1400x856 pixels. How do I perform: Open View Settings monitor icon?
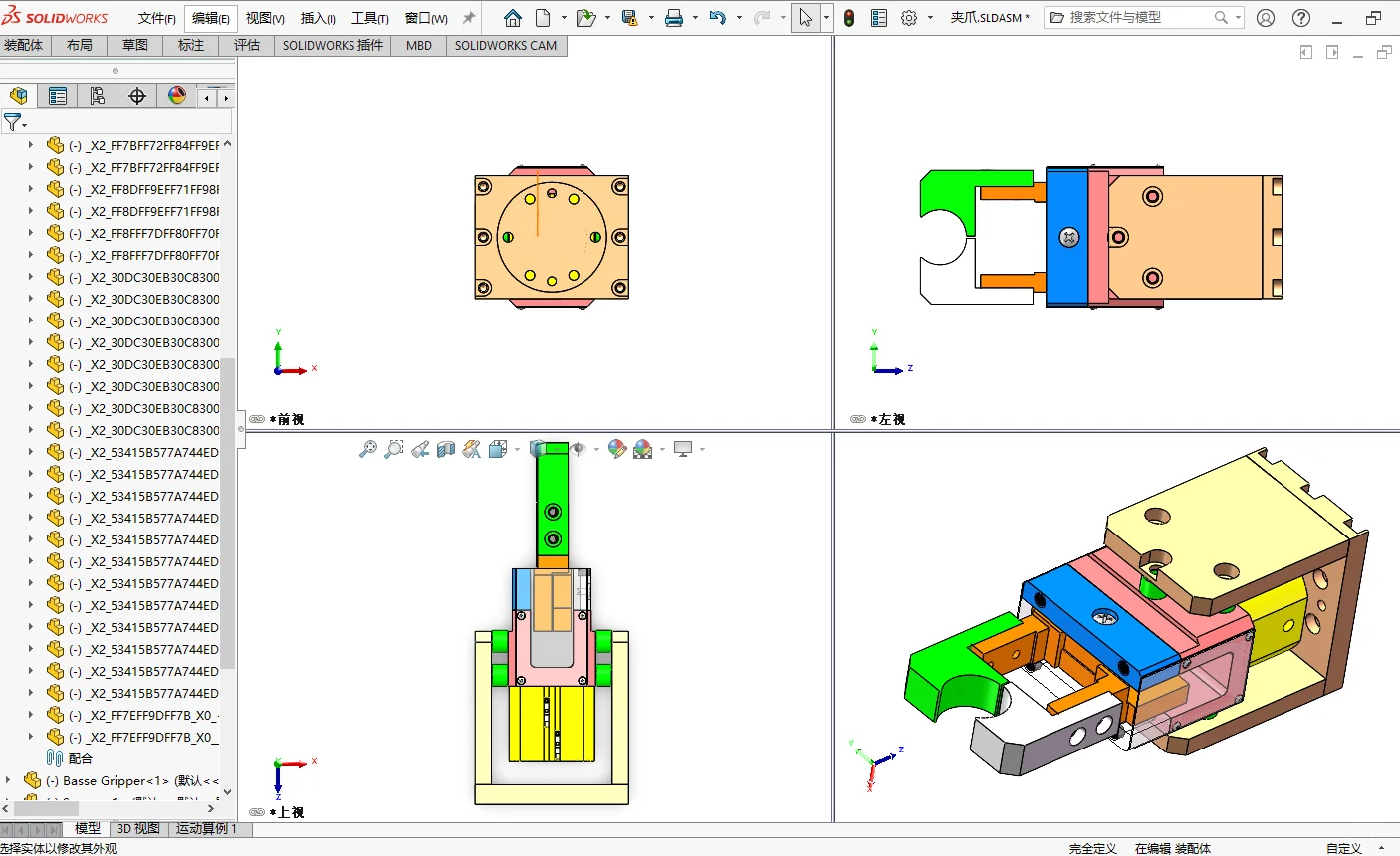click(683, 450)
